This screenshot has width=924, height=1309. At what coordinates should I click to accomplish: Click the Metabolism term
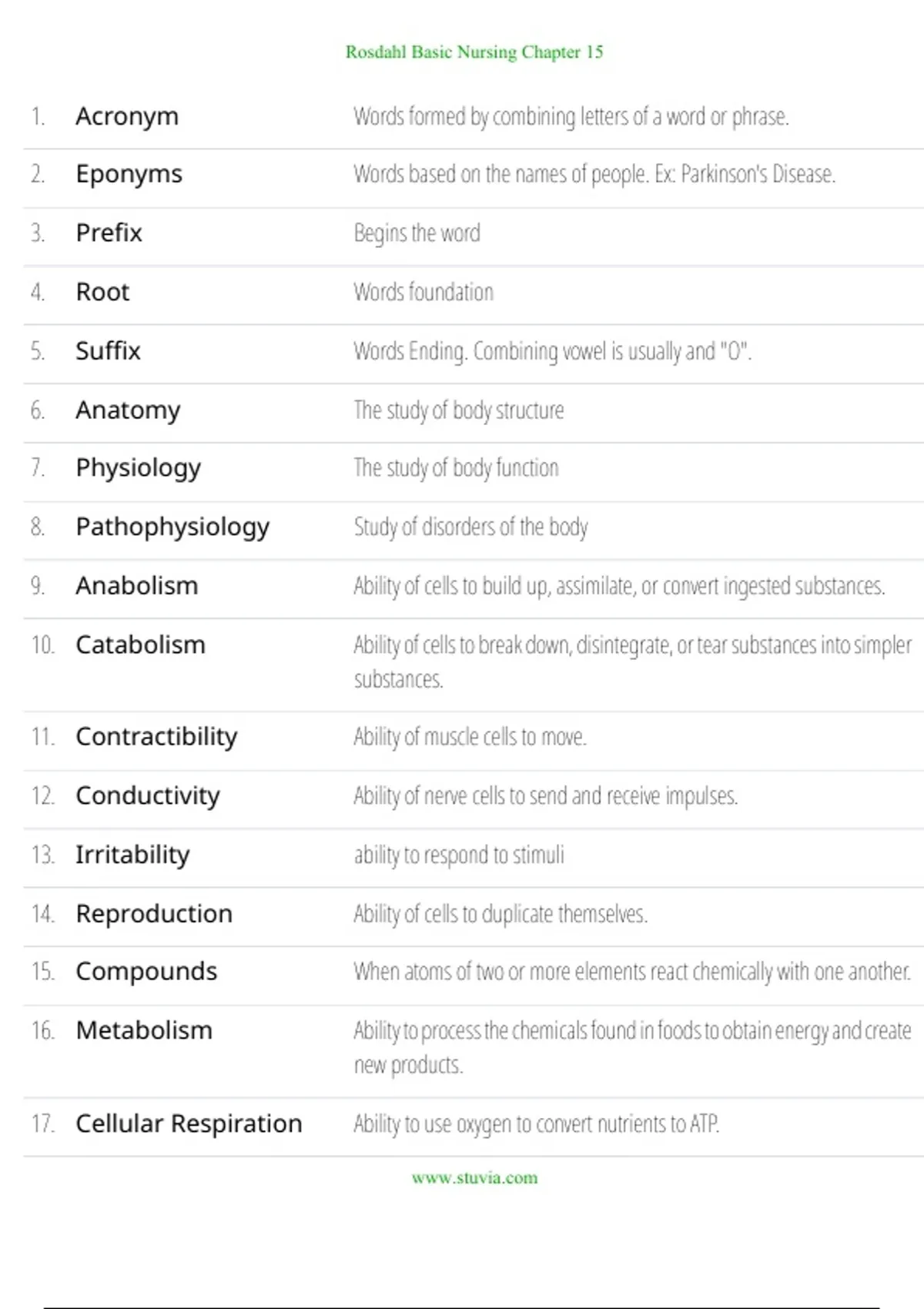144,1030
